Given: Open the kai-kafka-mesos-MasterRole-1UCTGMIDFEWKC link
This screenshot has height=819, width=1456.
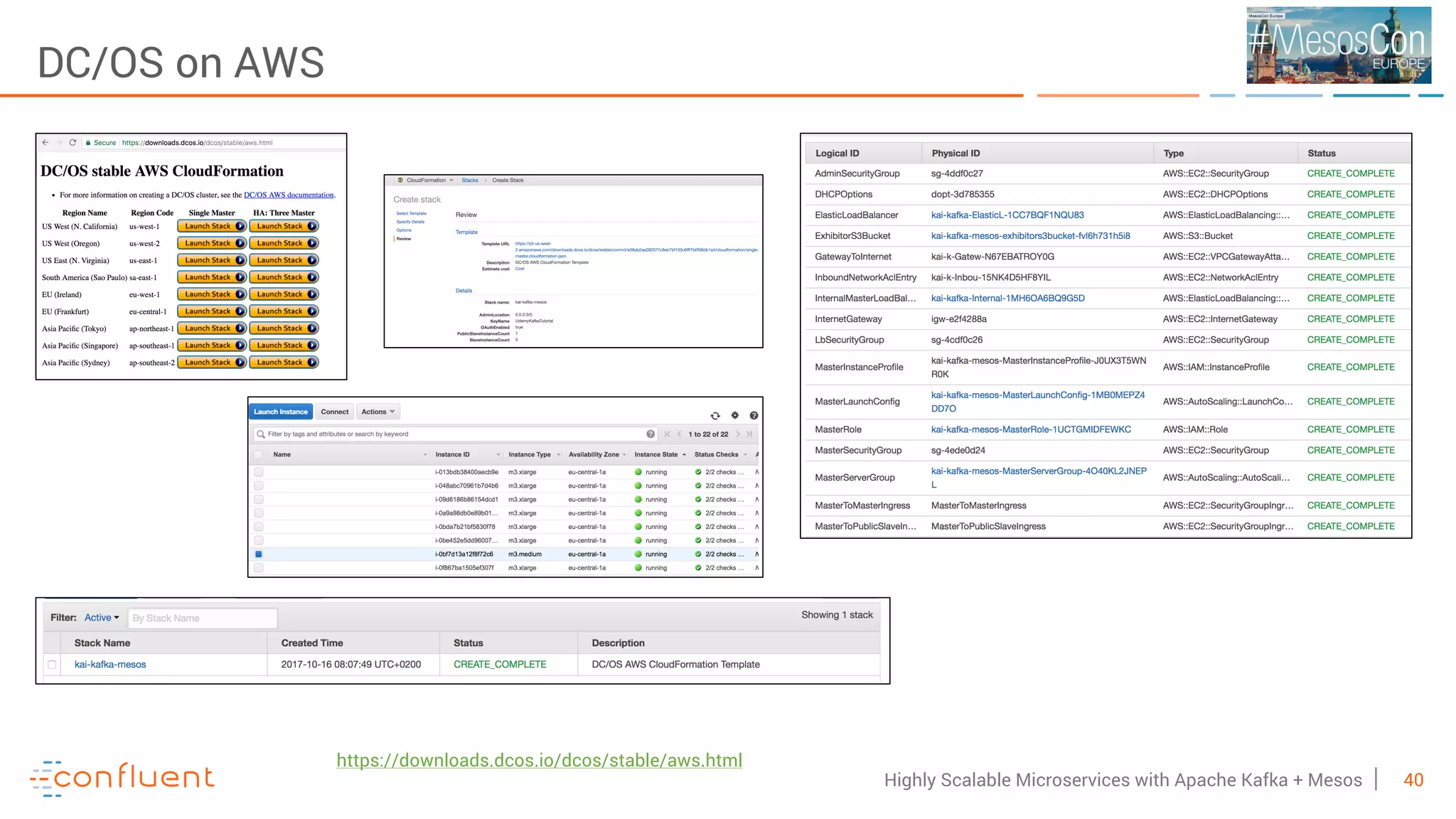Looking at the screenshot, I should [x=1031, y=429].
